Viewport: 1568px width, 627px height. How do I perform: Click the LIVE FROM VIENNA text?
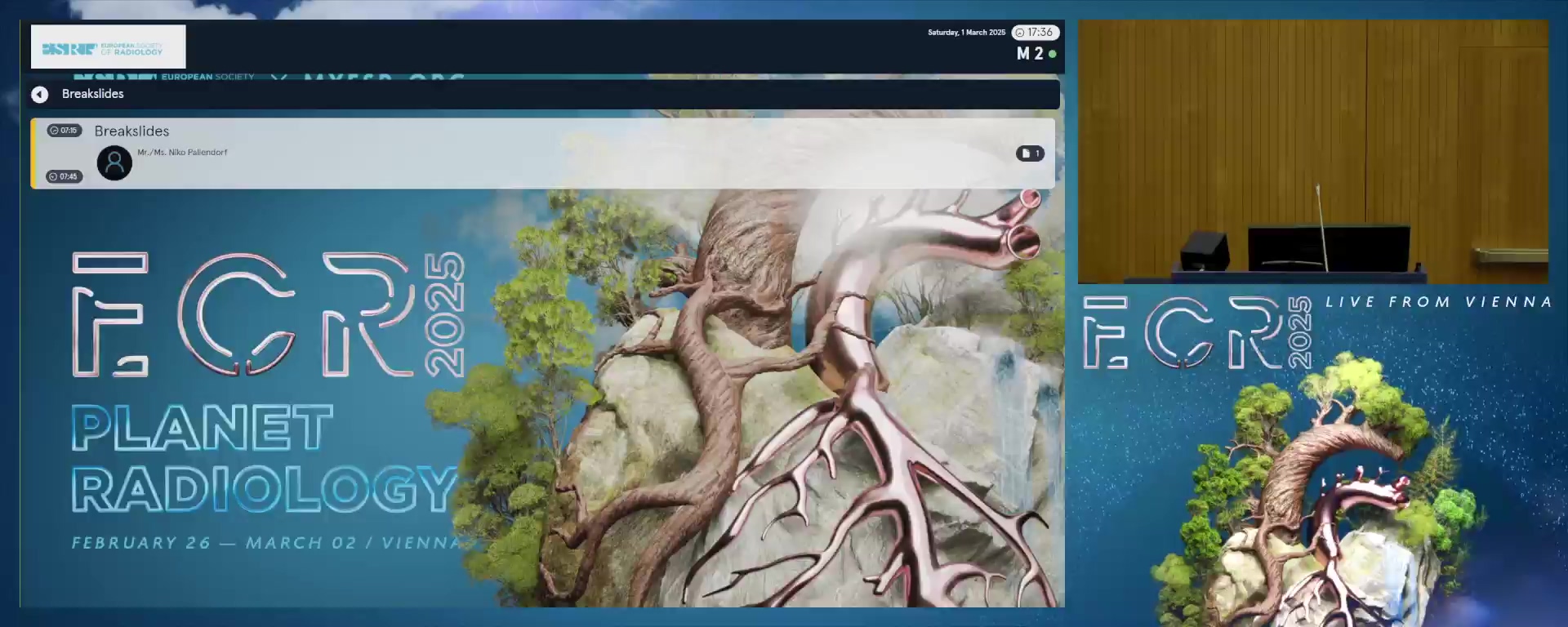pos(1438,302)
